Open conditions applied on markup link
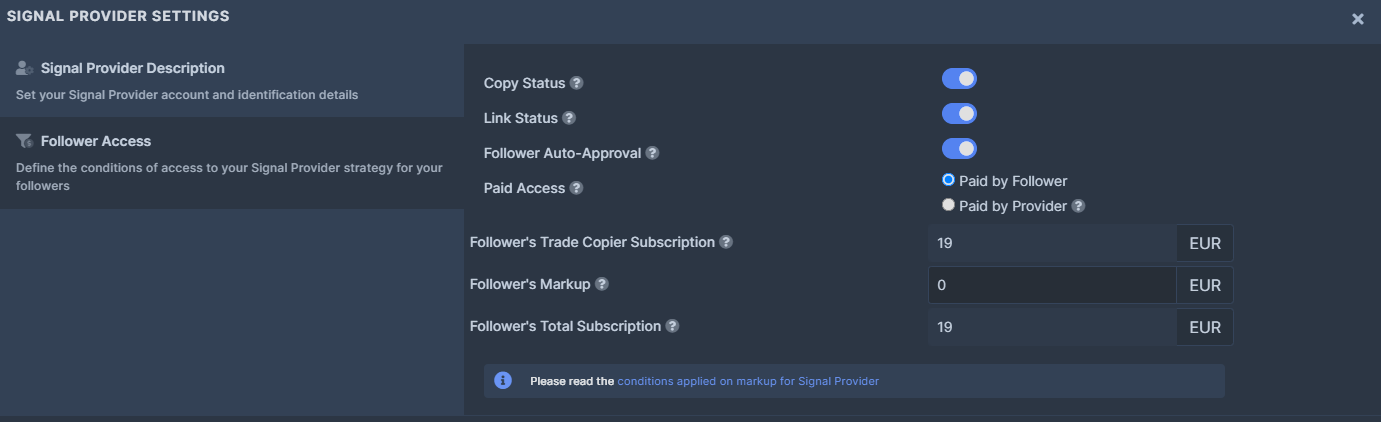Viewport: 1381px width, 422px height. [x=748, y=381]
